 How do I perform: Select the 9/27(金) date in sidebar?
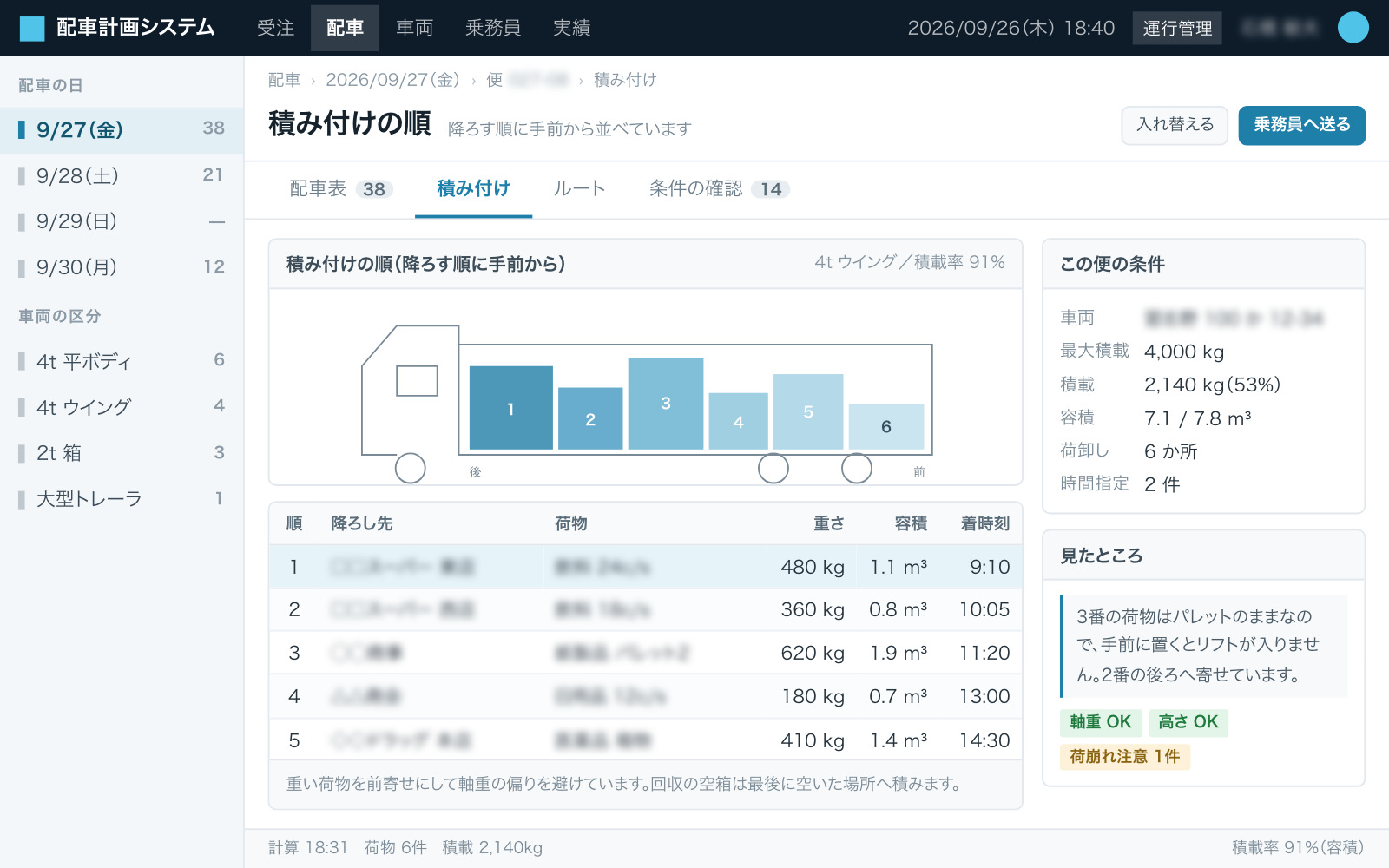click(122, 130)
